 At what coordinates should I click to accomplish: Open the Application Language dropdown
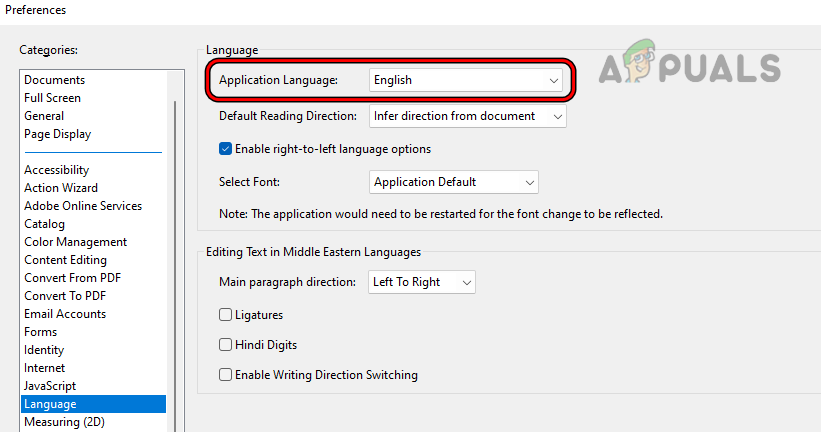[x=465, y=80]
